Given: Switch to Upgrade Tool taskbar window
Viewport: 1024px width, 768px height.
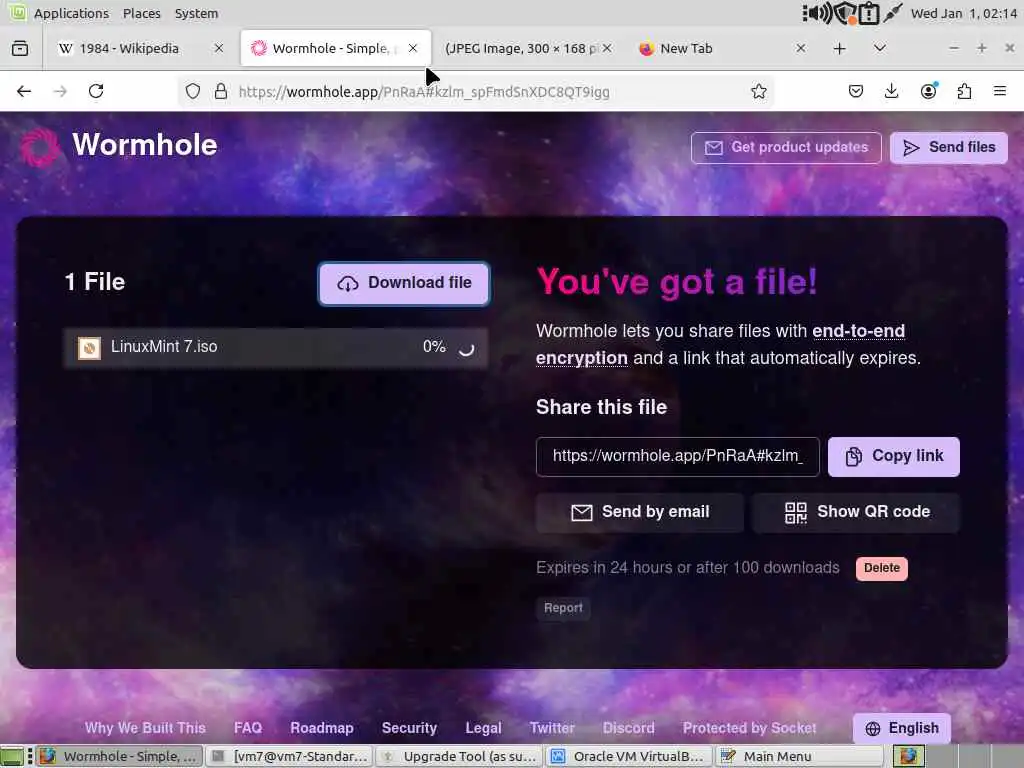Looking at the screenshot, I should tap(458, 756).
